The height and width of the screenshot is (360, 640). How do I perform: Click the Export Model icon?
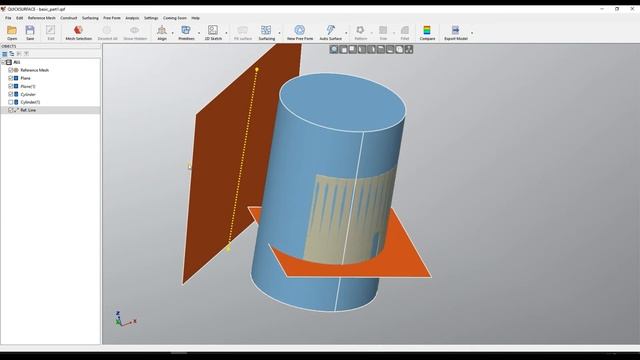(x=456, y=30)
